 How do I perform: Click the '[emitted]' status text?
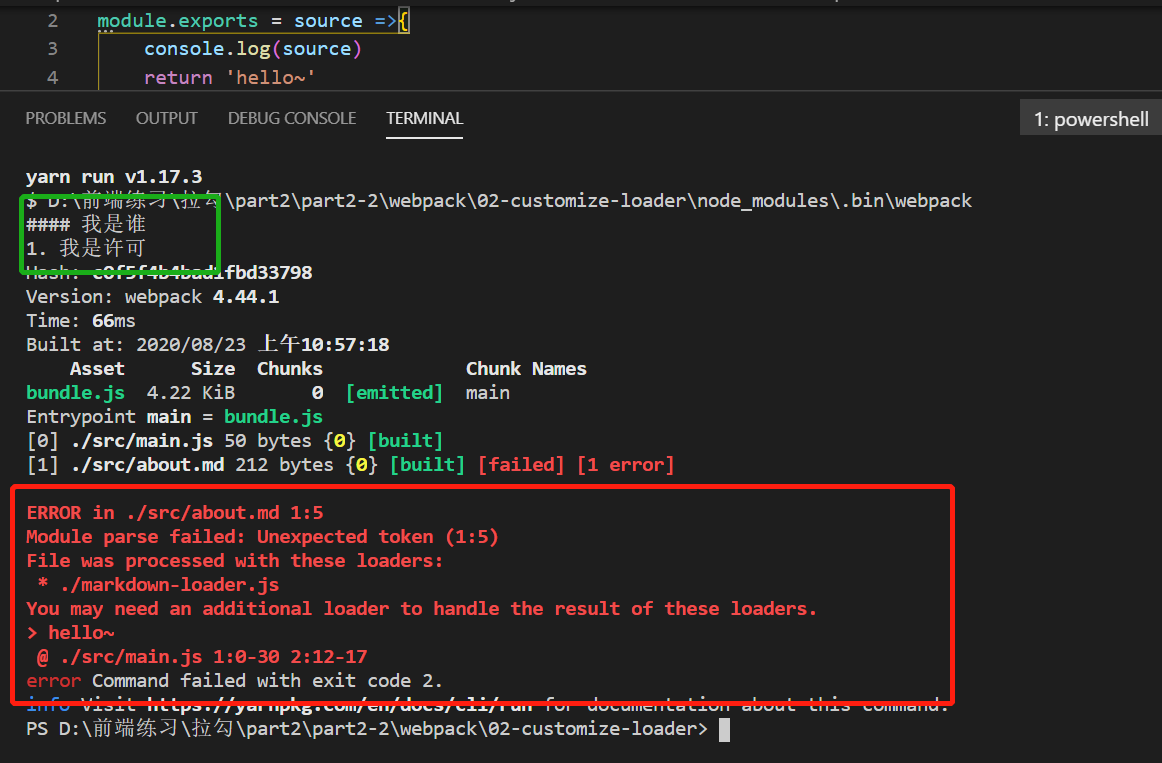tap(394, 393)
